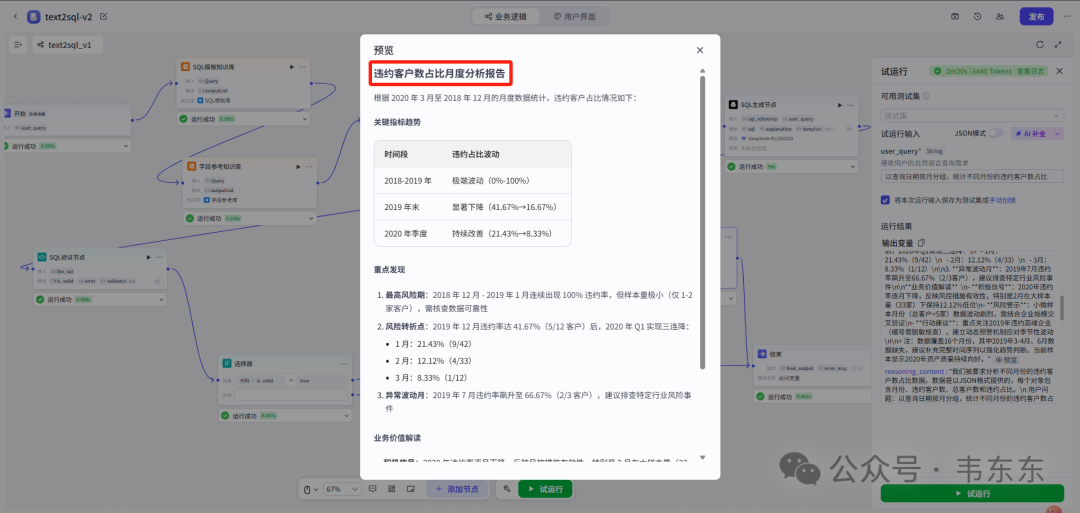Click the 预览 dialog scrollbar thumb
This screenshot has height=513, width=1080.
tap(703, 222)
